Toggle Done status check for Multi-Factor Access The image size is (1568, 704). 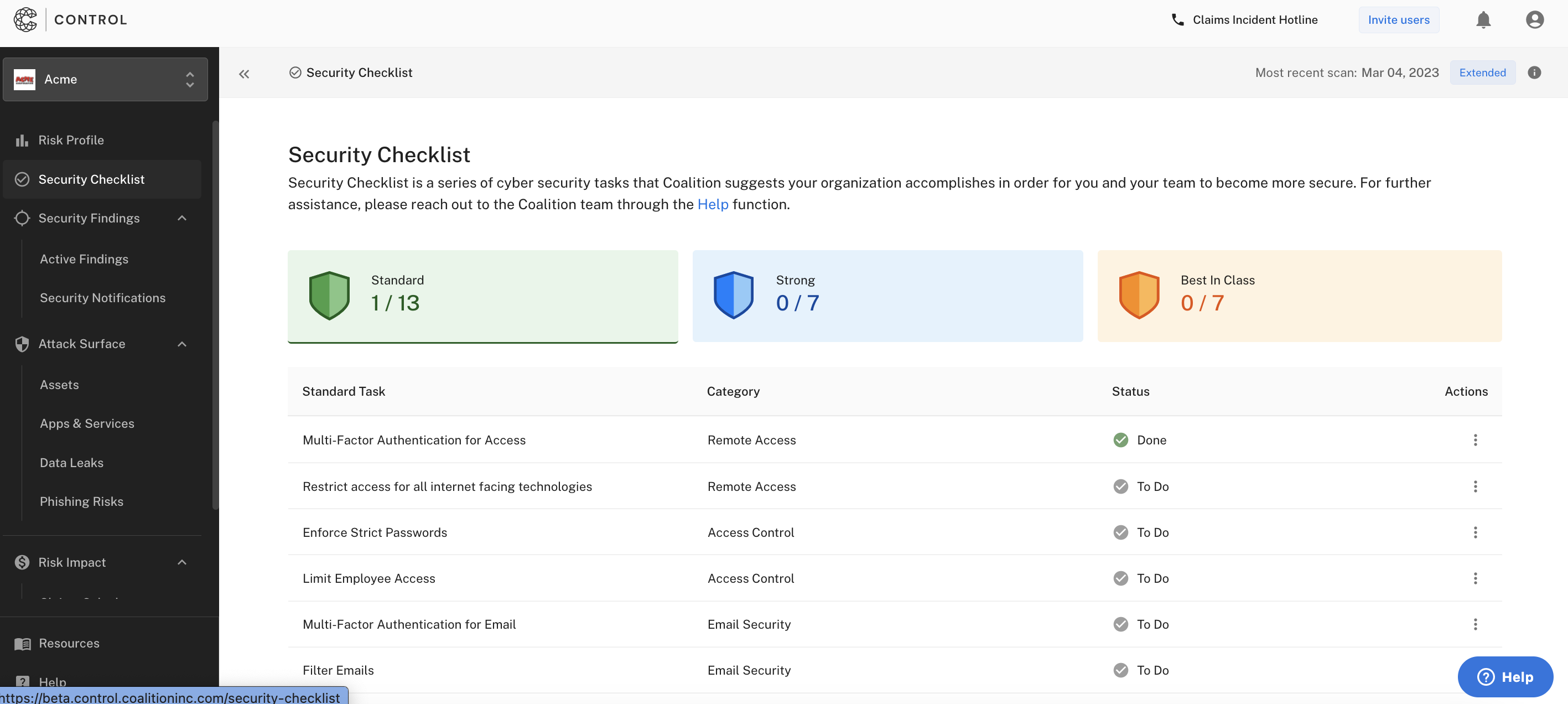[1120, 439]
